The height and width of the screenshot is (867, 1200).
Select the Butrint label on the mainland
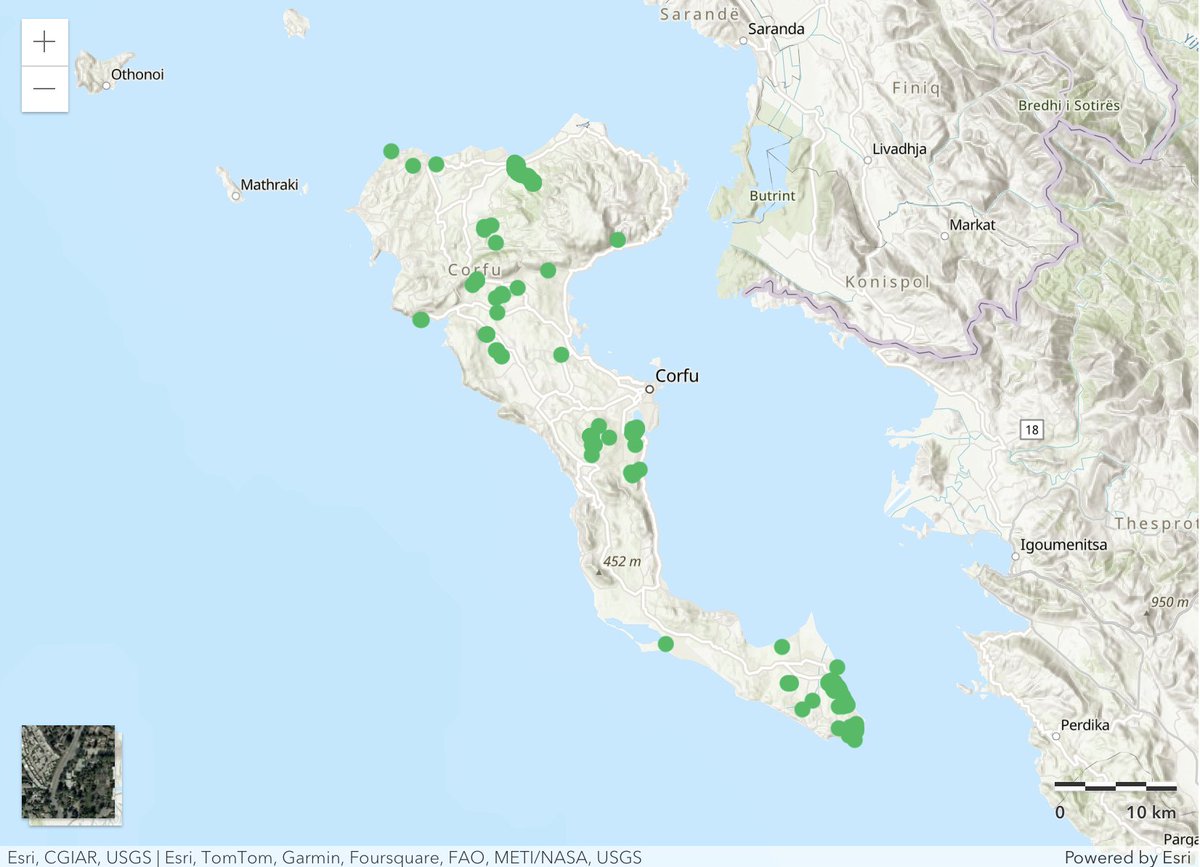[x=773, y=195]
